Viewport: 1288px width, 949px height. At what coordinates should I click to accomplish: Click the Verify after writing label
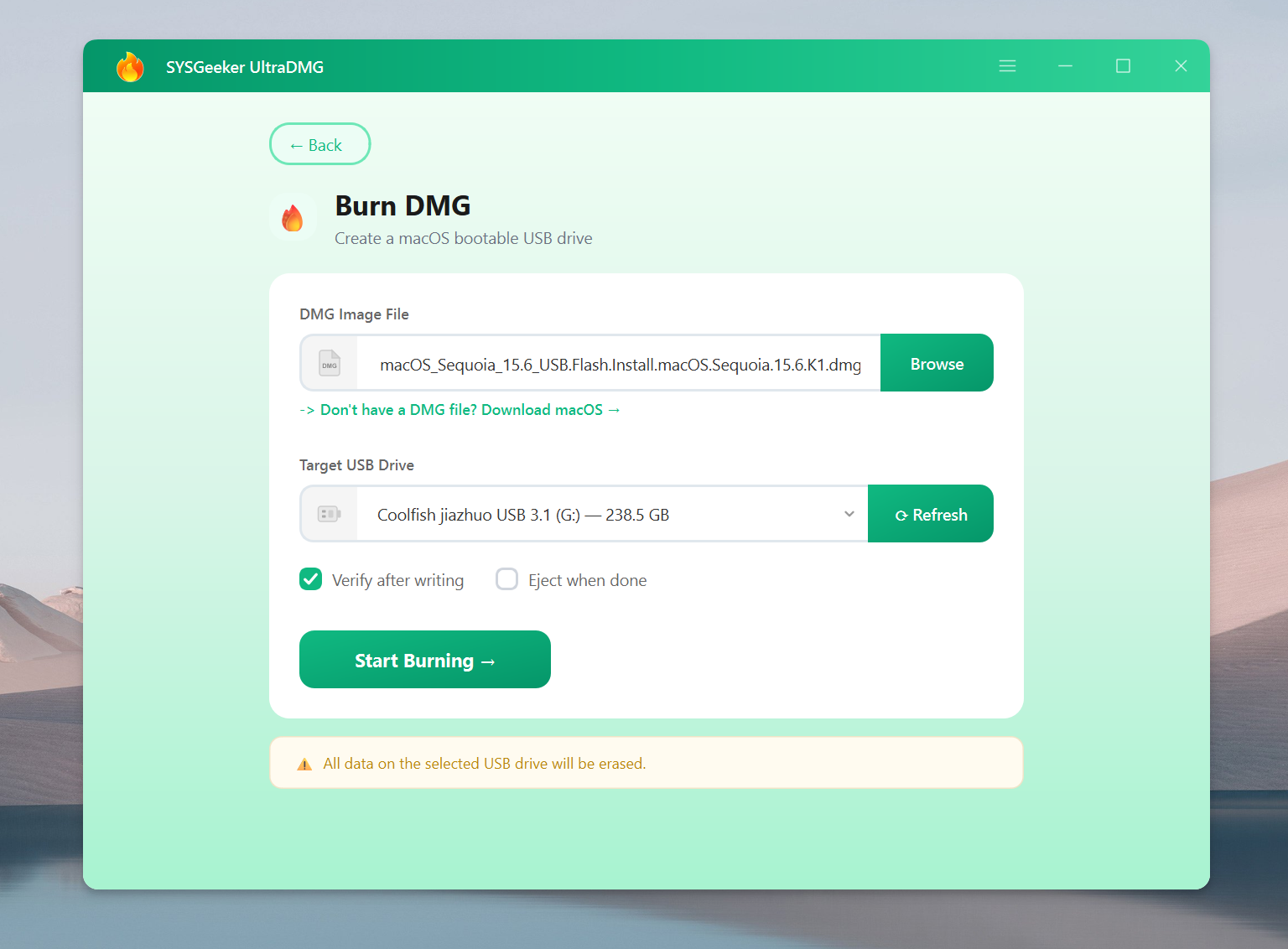pyautogui.click(x=397, y=580)
